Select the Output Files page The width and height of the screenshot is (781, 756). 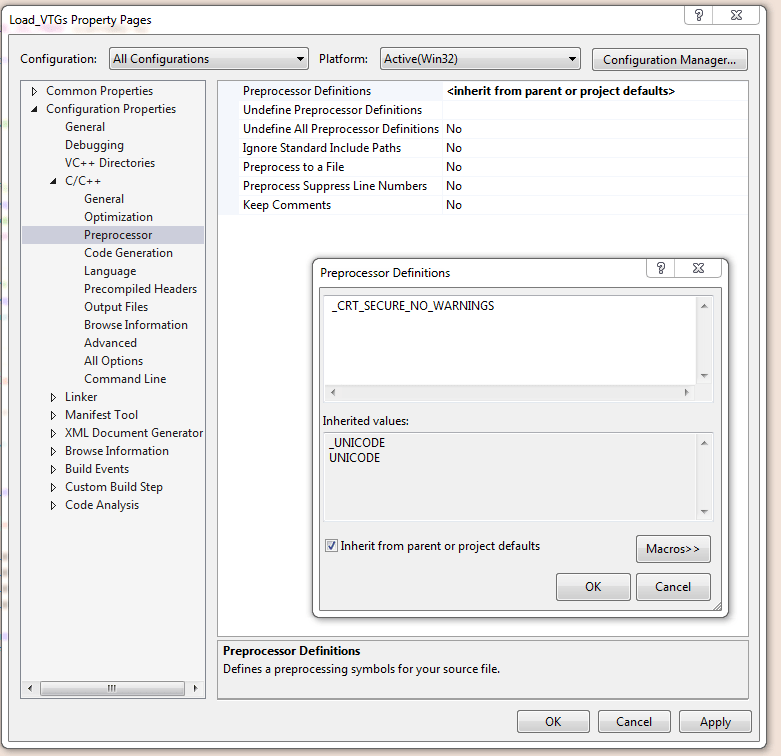(x=116, y=307)
